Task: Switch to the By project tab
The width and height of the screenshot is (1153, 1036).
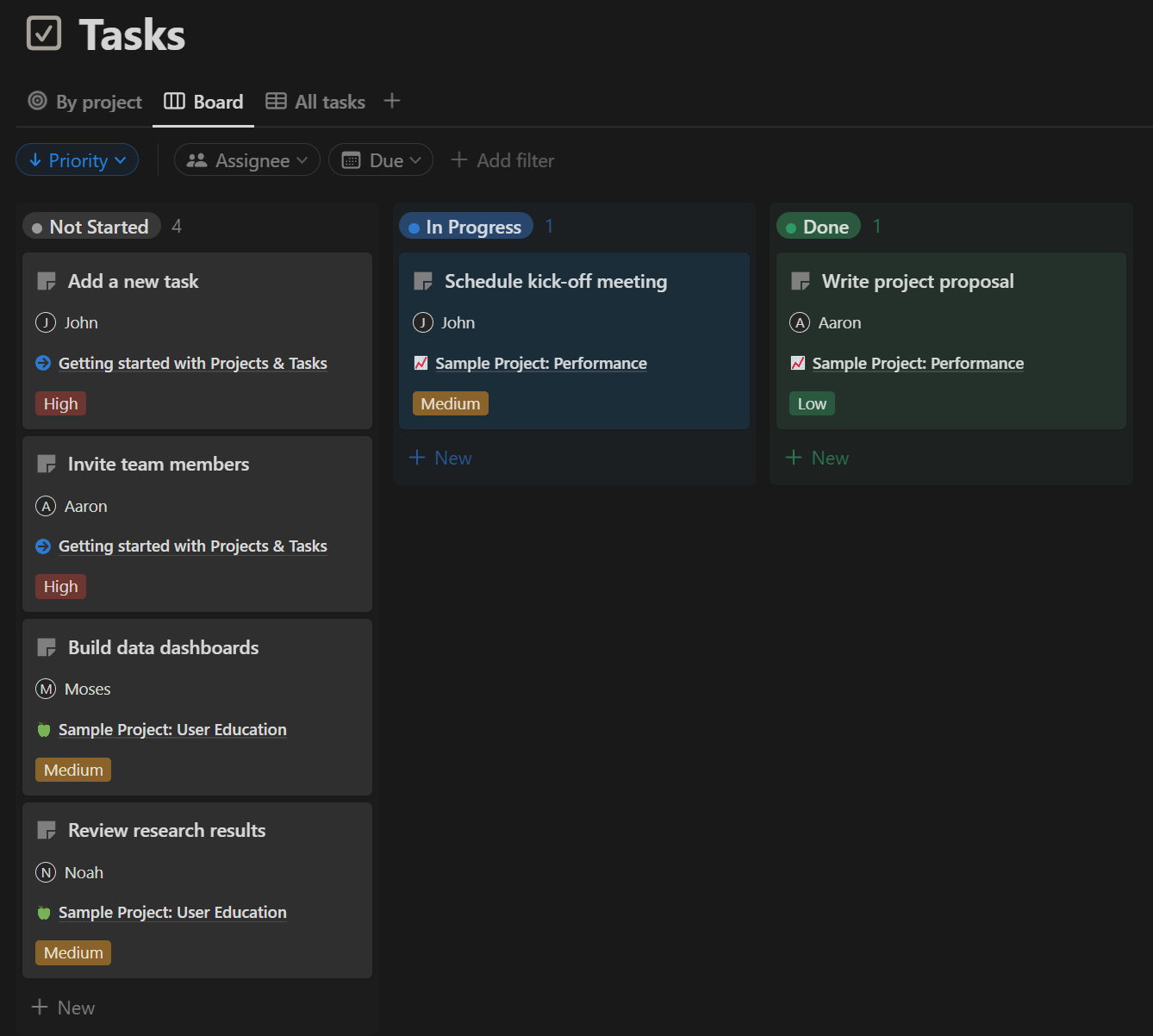Action: (x=85, y=102)
